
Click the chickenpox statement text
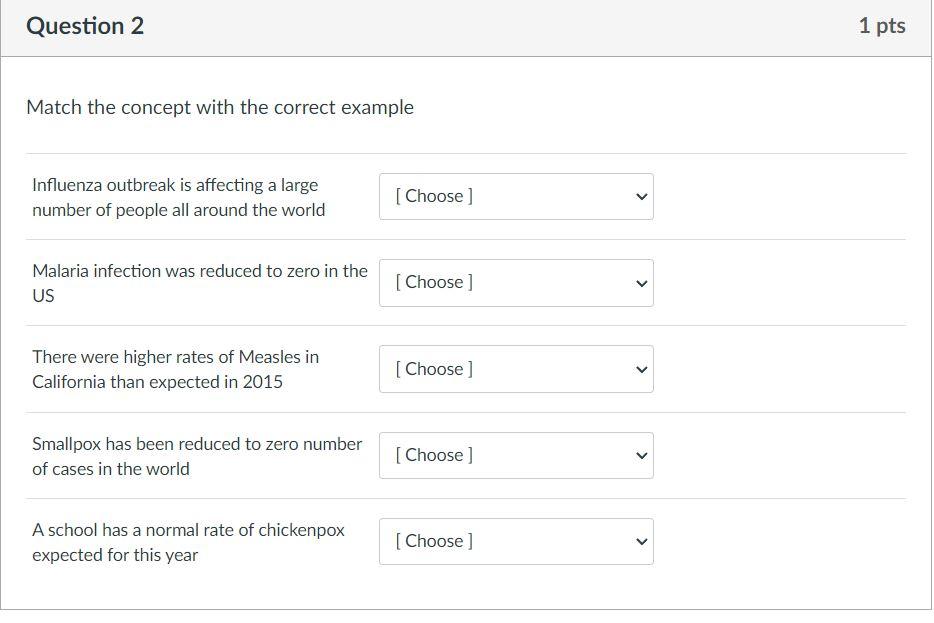[x=189, y=541]
